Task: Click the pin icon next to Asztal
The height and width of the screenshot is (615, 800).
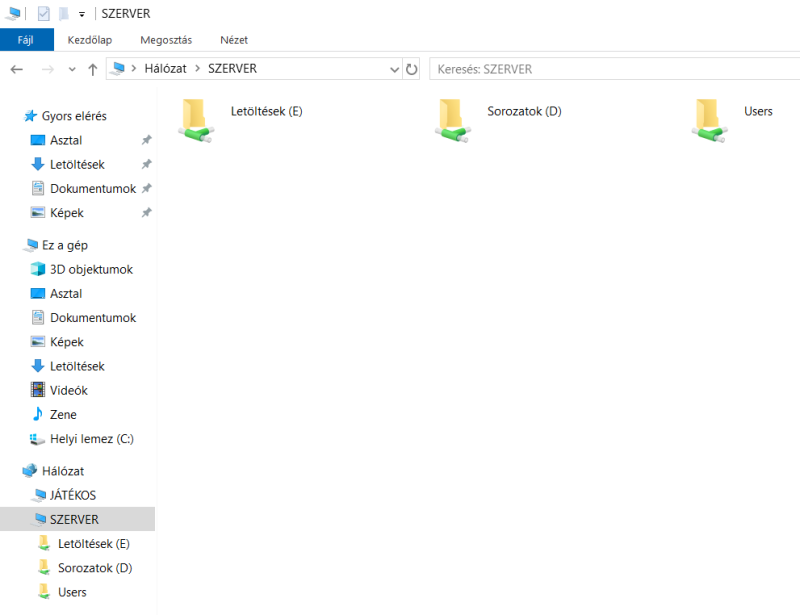Action: pyautogui.click(x=146, y=140)
